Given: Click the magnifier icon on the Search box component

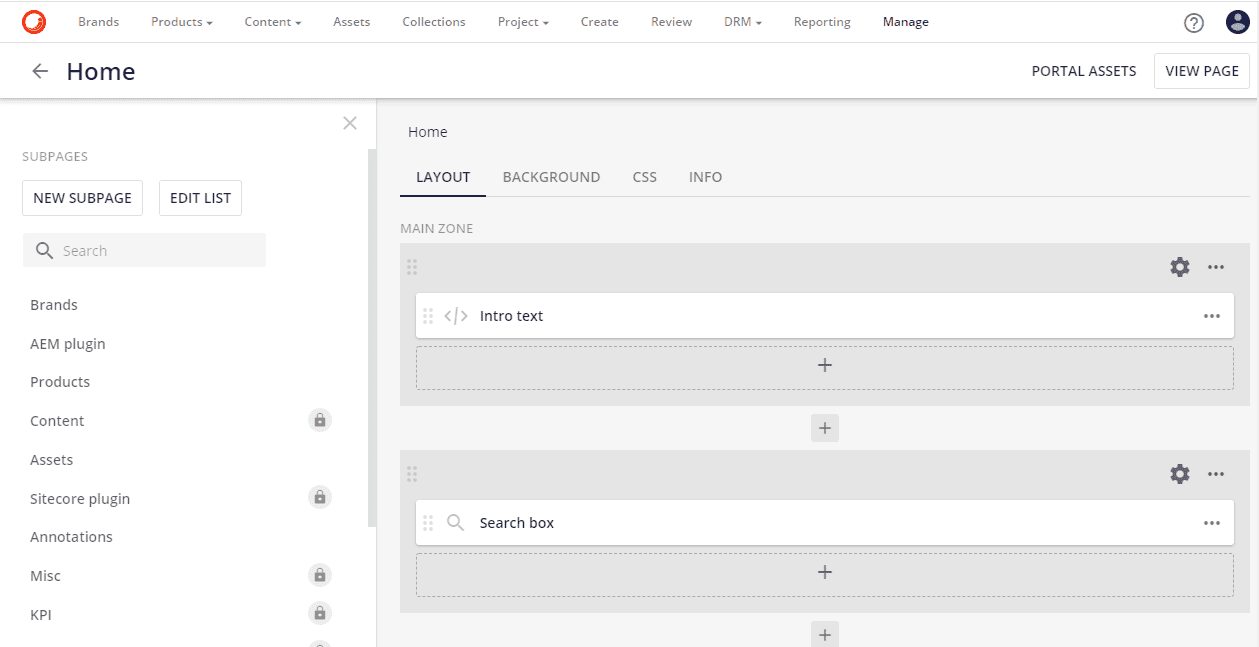Looking at the screenshot, I should click(455, 523).
